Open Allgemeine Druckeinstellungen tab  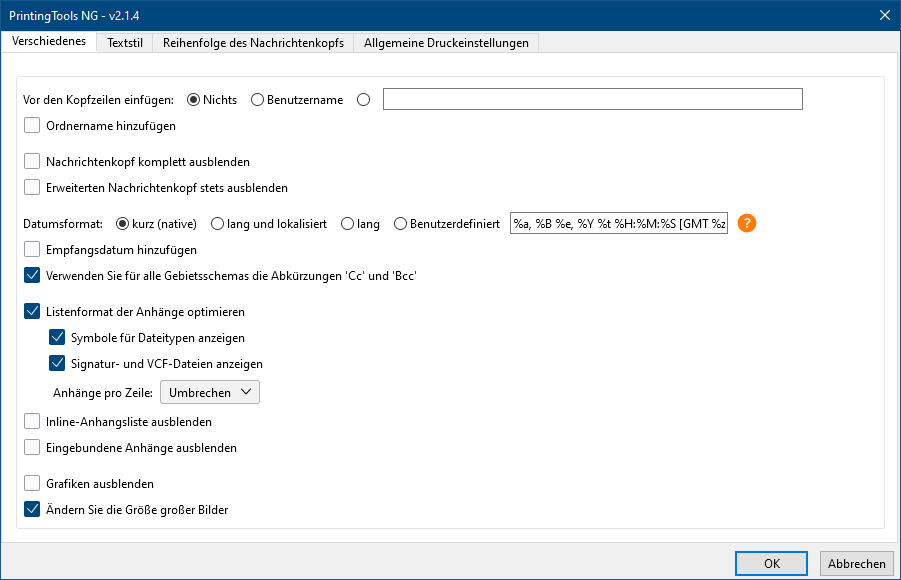click(x=446, y=43)
